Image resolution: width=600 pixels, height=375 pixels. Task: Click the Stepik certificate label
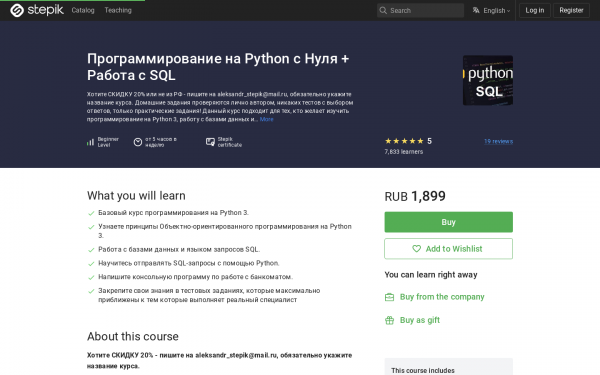(x=230, y=142)
